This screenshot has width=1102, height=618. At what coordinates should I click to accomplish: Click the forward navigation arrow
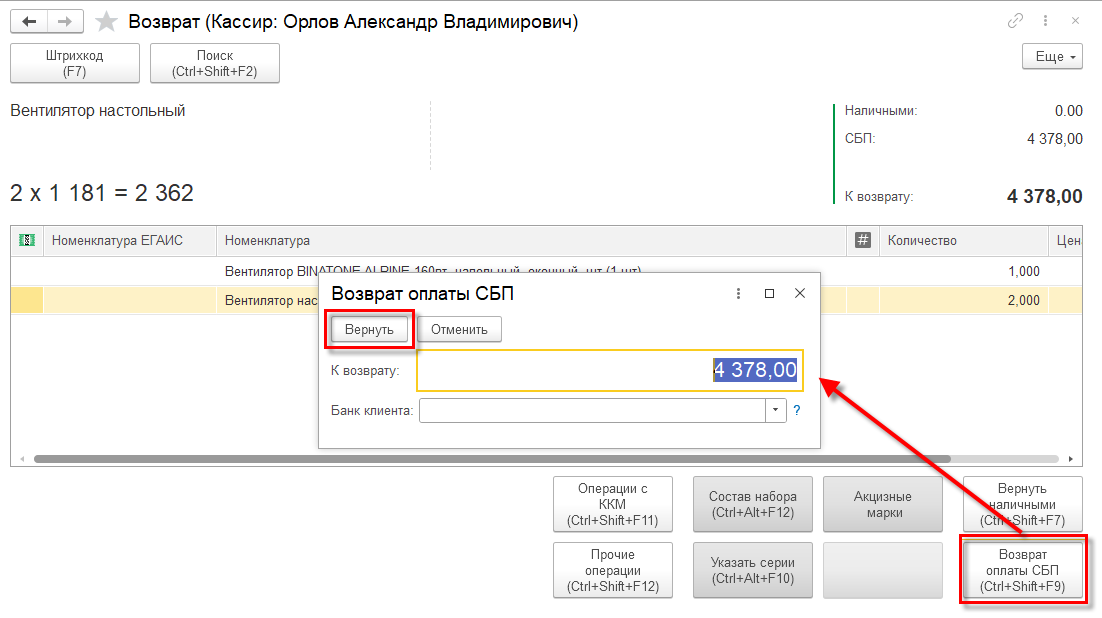pyautogui.click(x=65, y=21)
